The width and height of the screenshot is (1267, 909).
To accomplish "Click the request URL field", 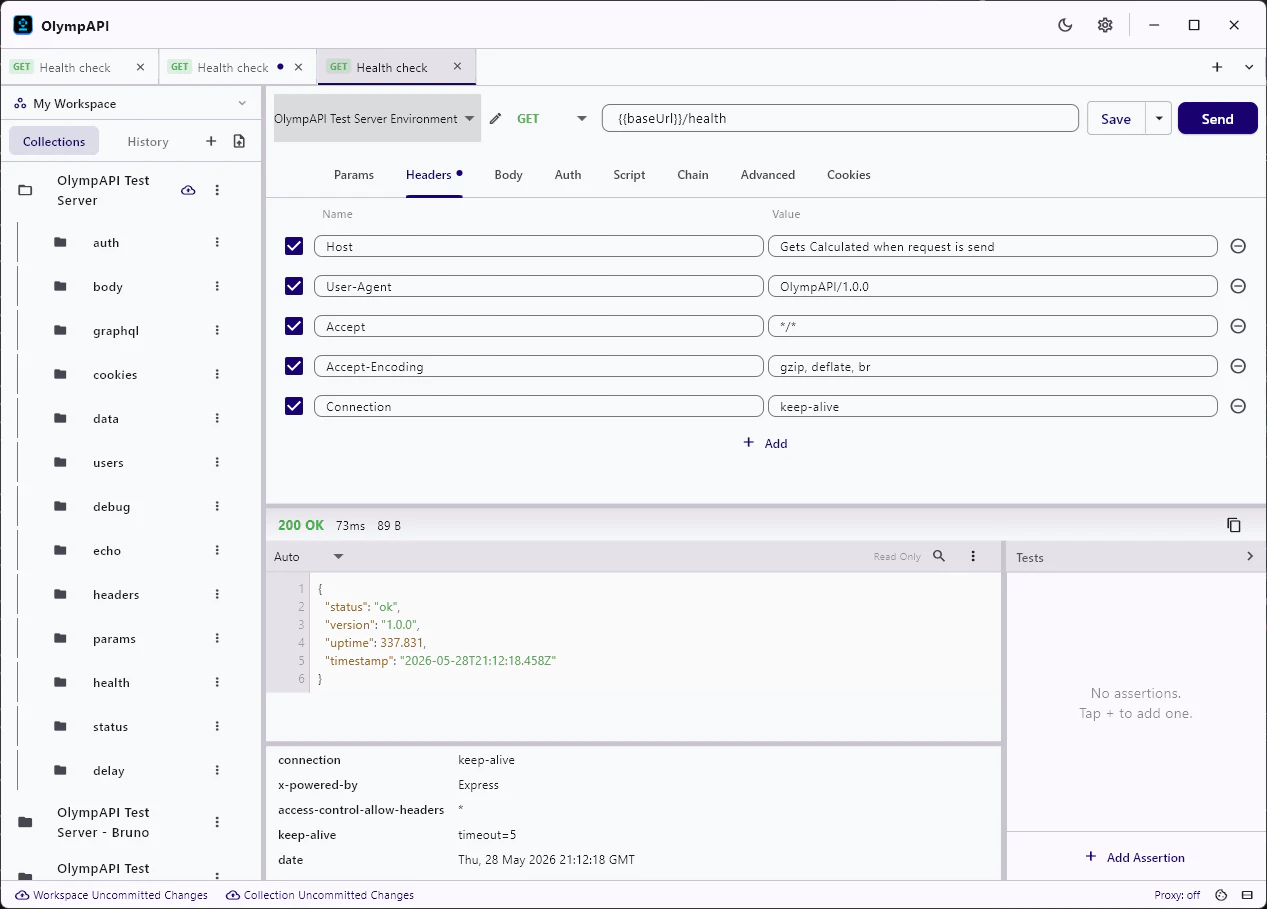I will coord(840,118).
